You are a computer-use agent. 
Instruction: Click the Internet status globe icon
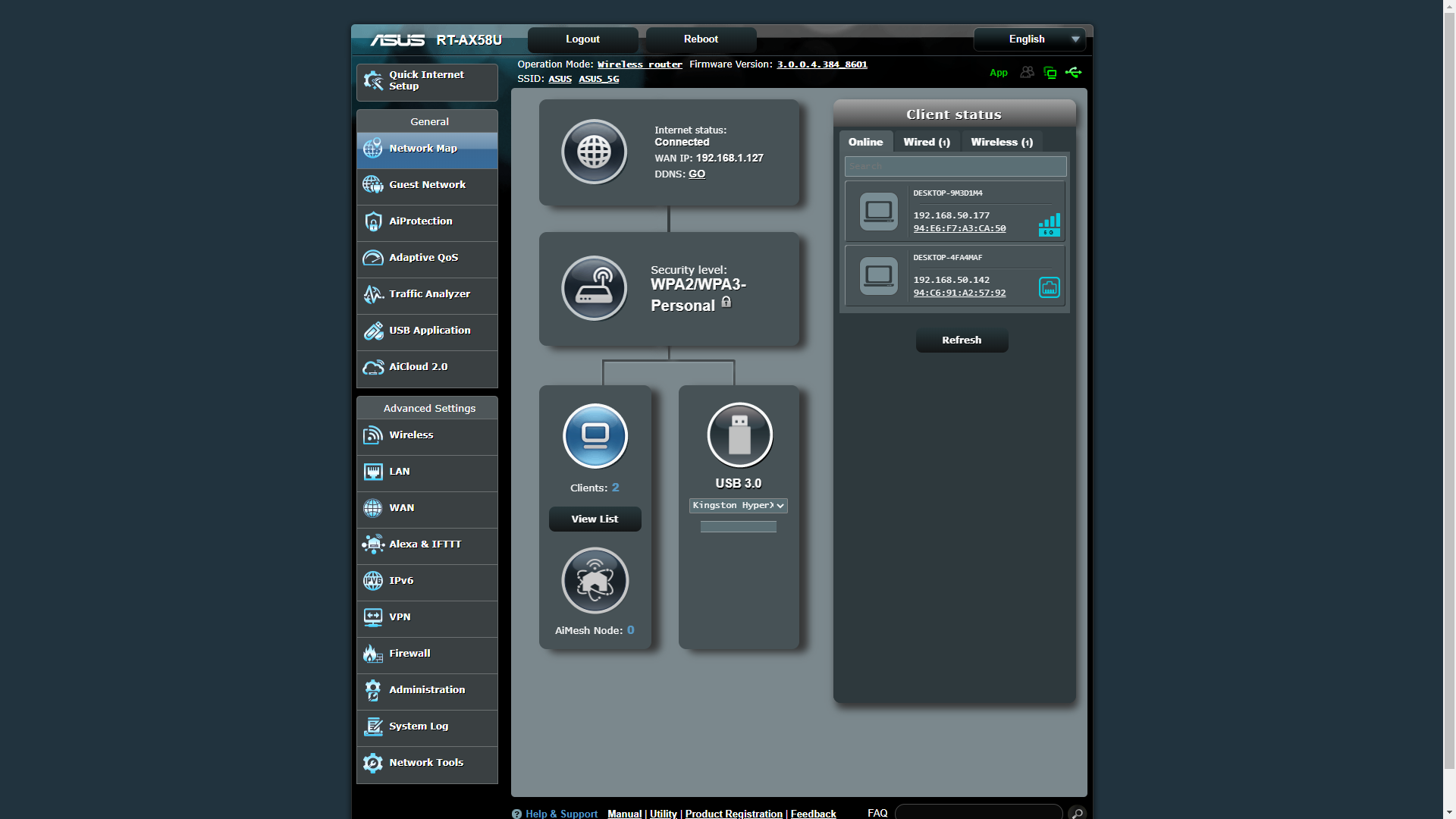coord(594,152)
